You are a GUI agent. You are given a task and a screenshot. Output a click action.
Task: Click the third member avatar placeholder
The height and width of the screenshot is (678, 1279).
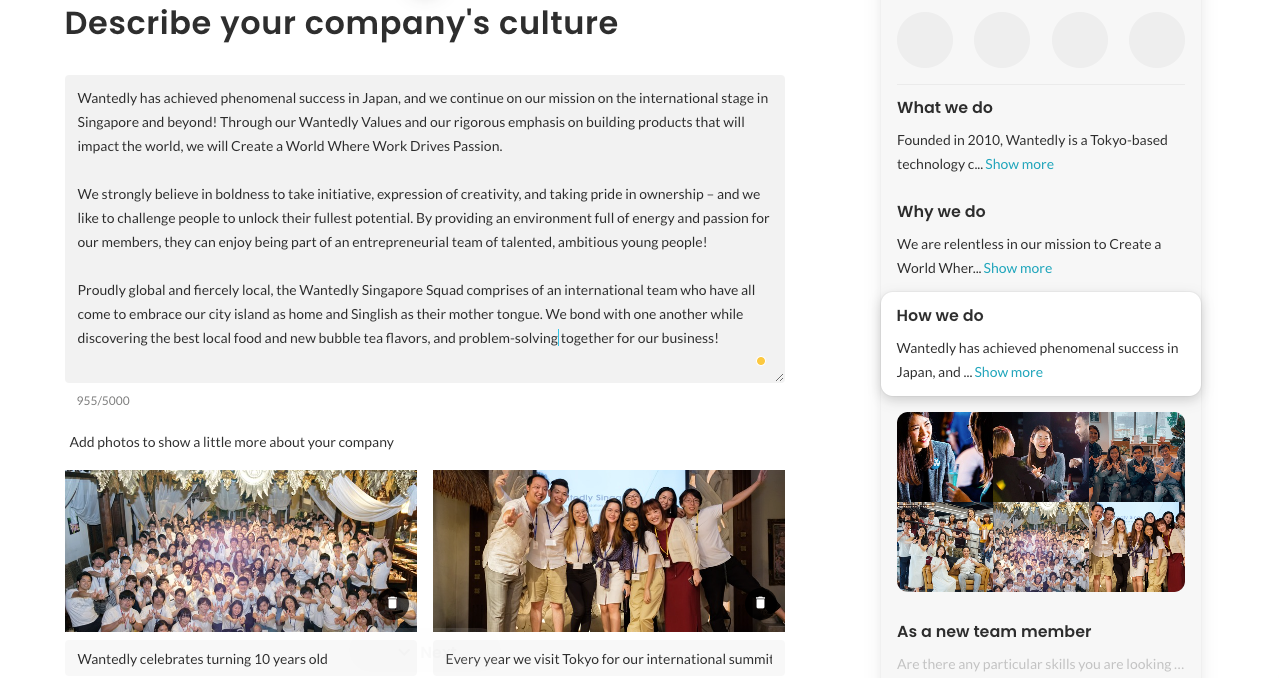pyautogui.click(x=1080, y=40)
